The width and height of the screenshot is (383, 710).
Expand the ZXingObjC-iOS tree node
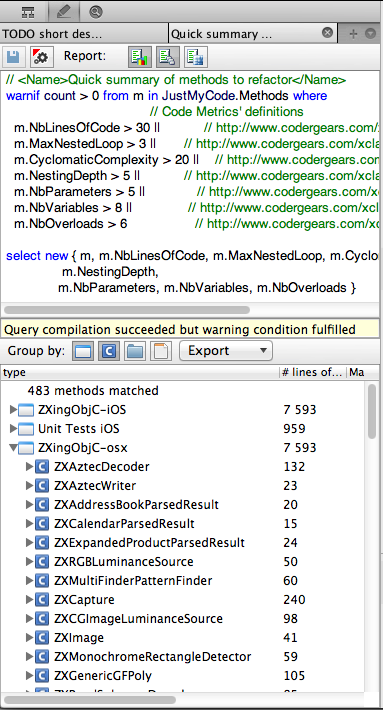[13, 410]
